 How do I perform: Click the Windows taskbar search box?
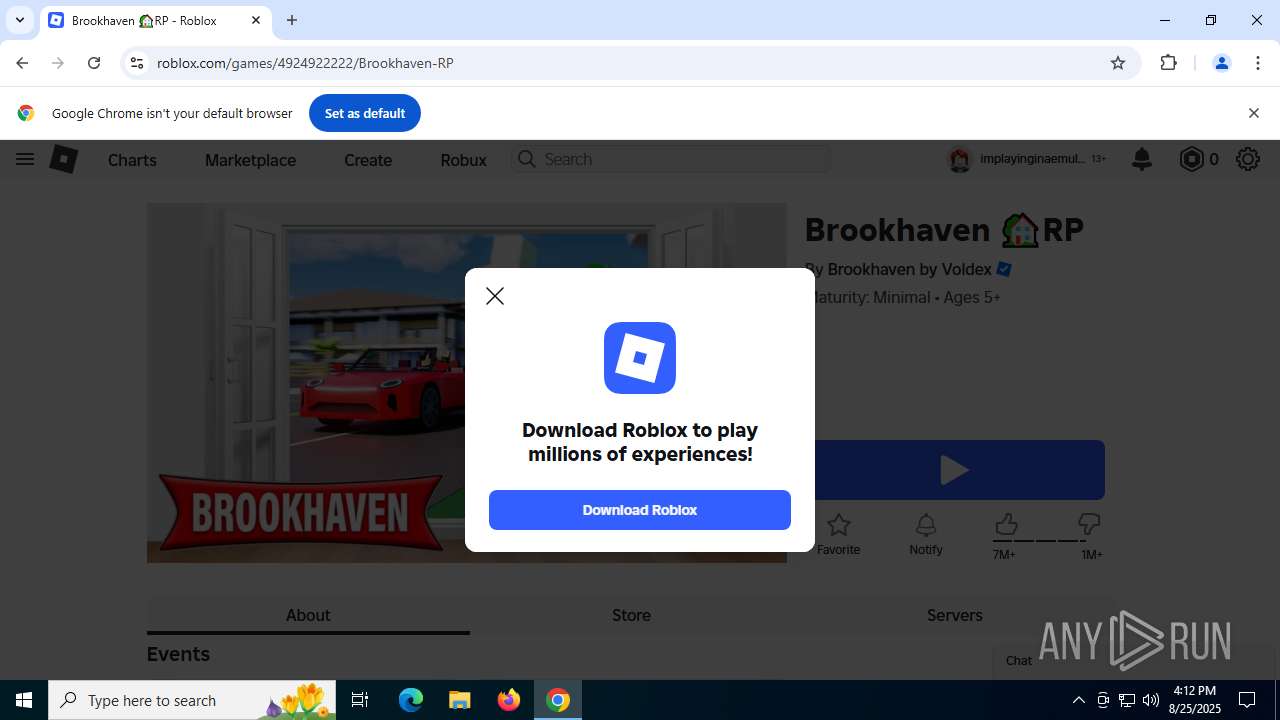pyautogui.click(x=194, y=700)
